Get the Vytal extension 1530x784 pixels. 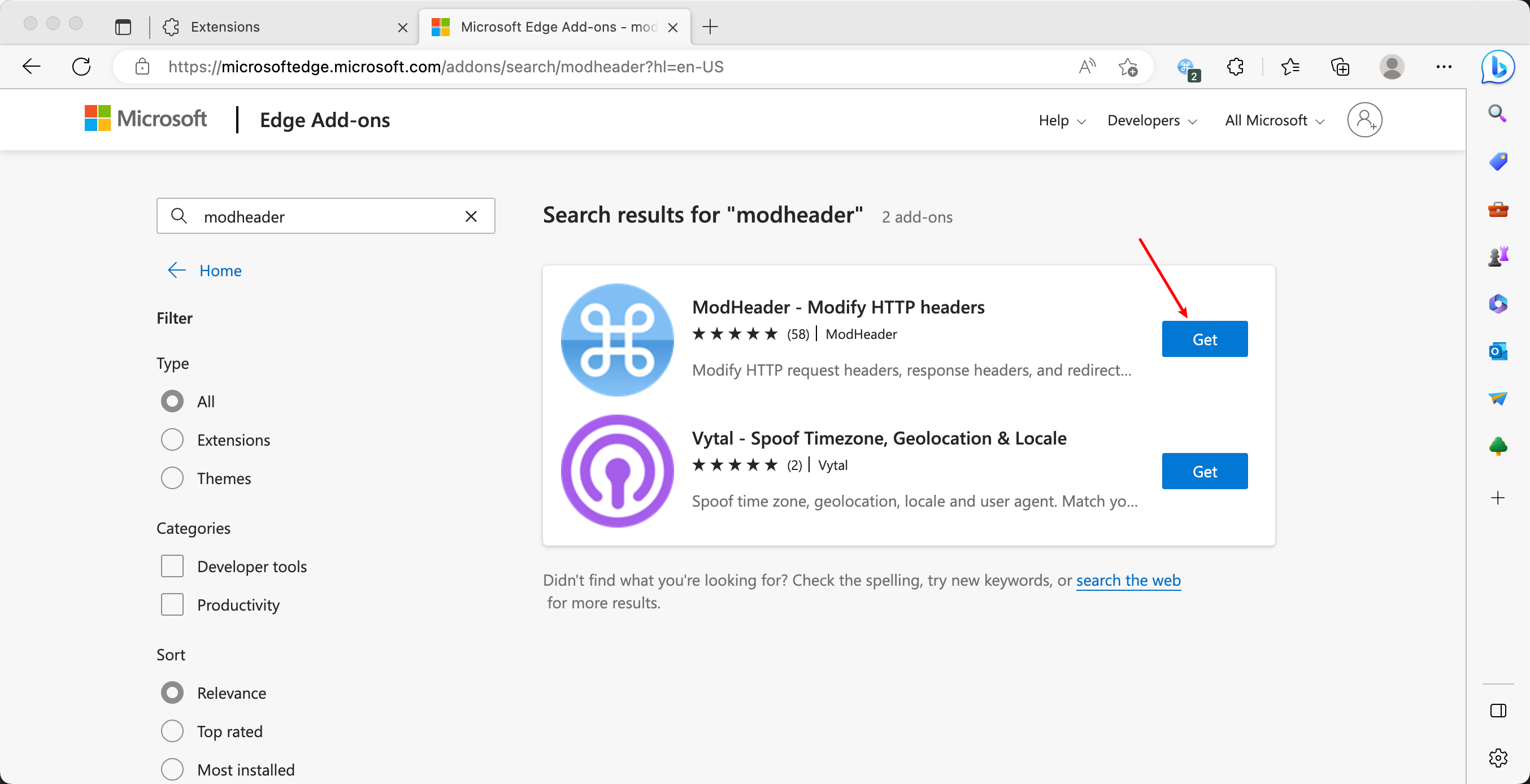pyautogui.click(x=1204, y=471)
